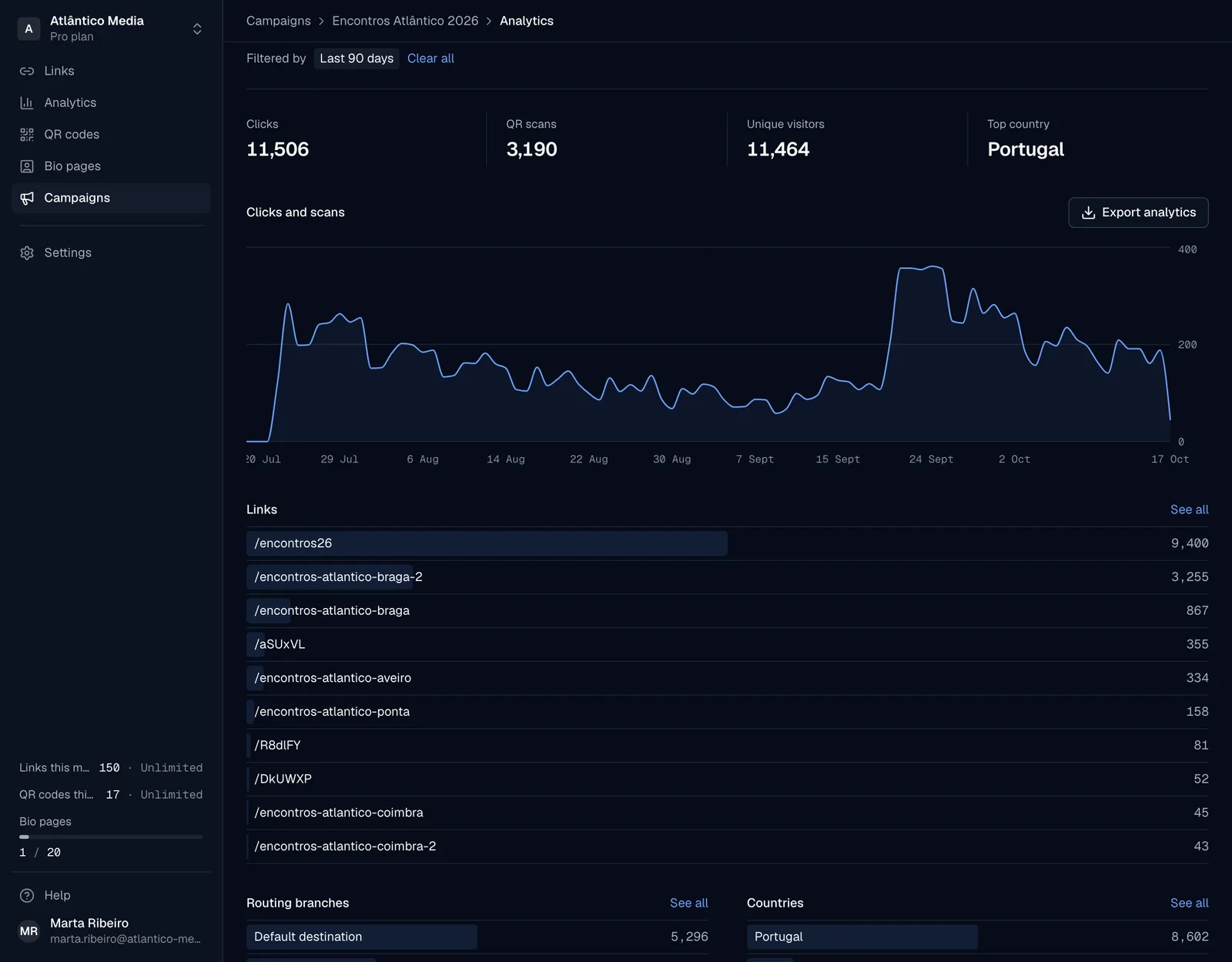Expand the workspace switcher chevrons
The image size is (1232, 962).
click(197, 28)
